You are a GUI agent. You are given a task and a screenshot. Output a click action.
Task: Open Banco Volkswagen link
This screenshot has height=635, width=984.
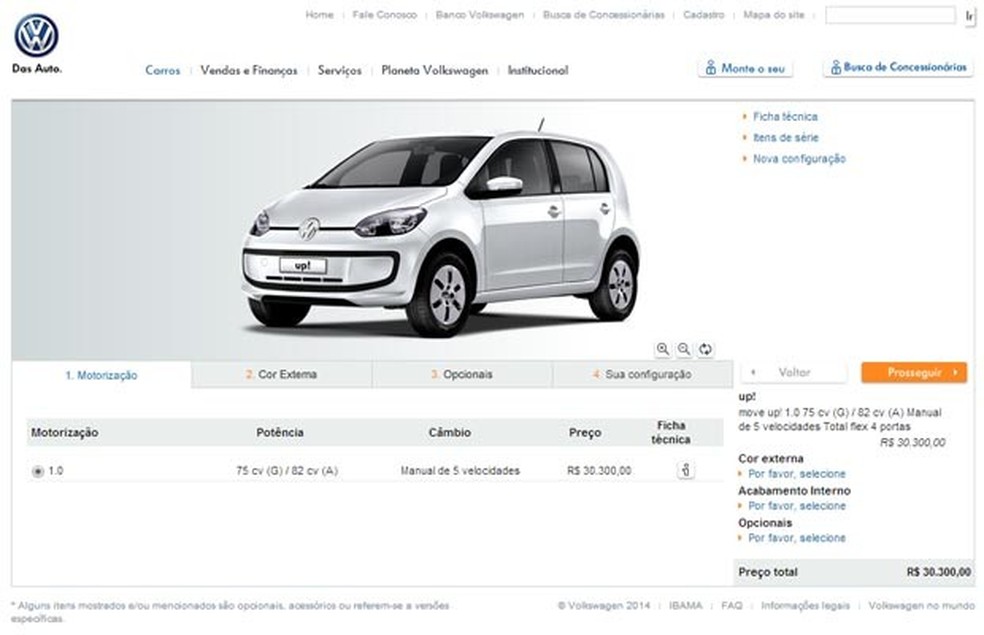coord(480,14)
